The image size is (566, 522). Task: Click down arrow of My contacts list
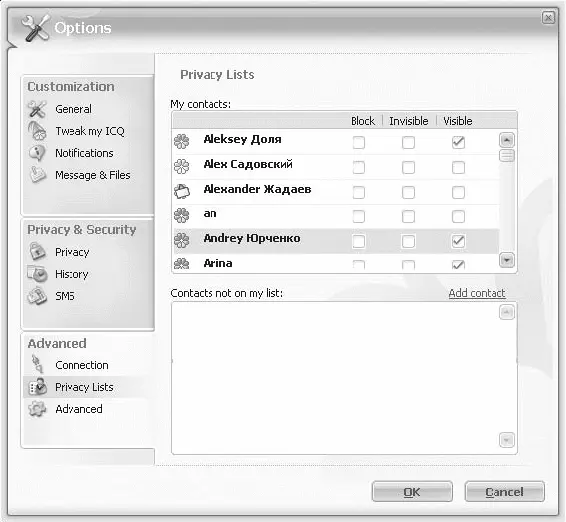pyautogui.click(x=506, y=260)
